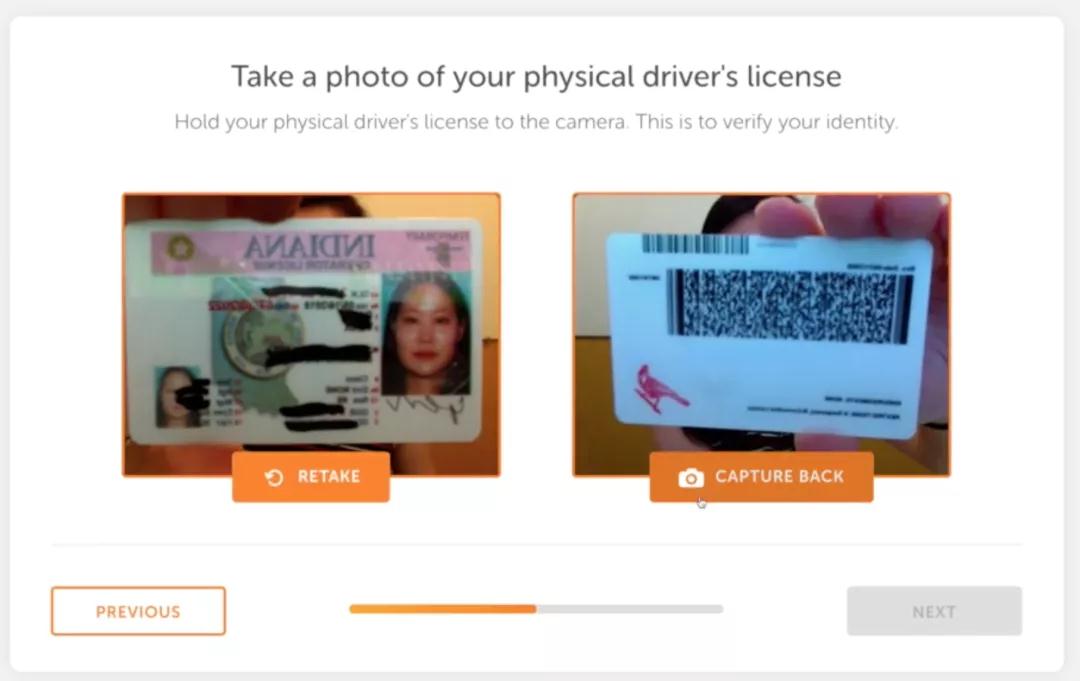Go back with the Previous button

click(x=138, y=611)
